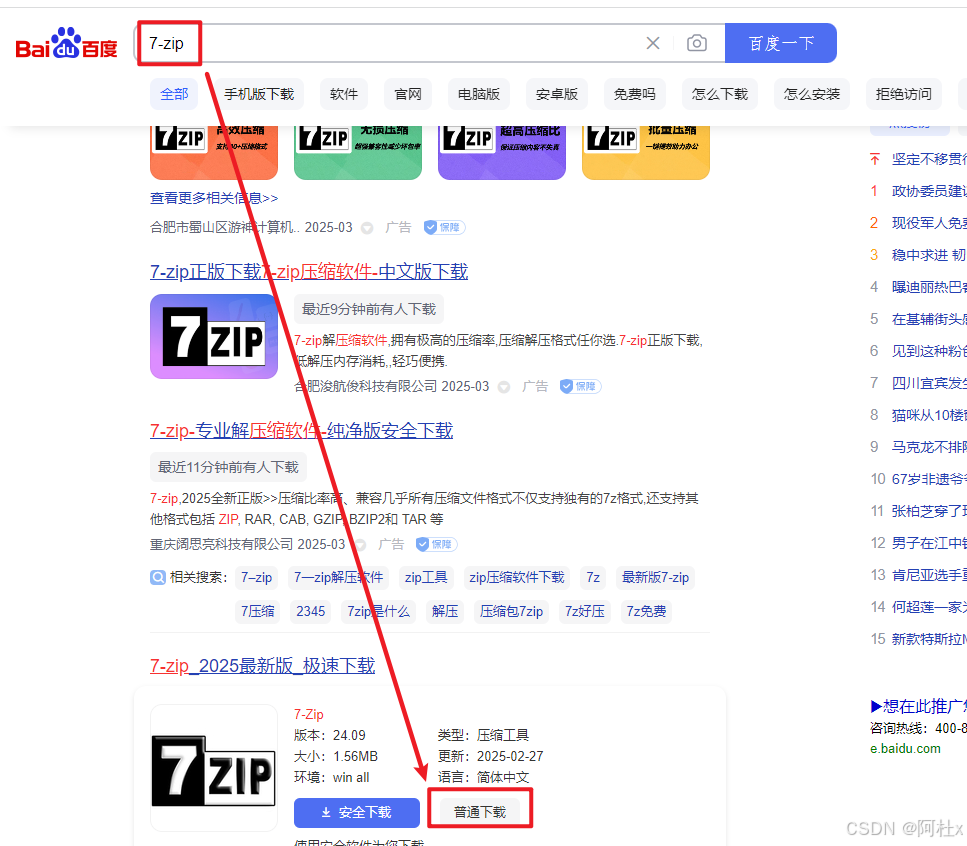Select the 安卓版 filter tab
Screen dimensions: 967x846
(x=557, y=94)
